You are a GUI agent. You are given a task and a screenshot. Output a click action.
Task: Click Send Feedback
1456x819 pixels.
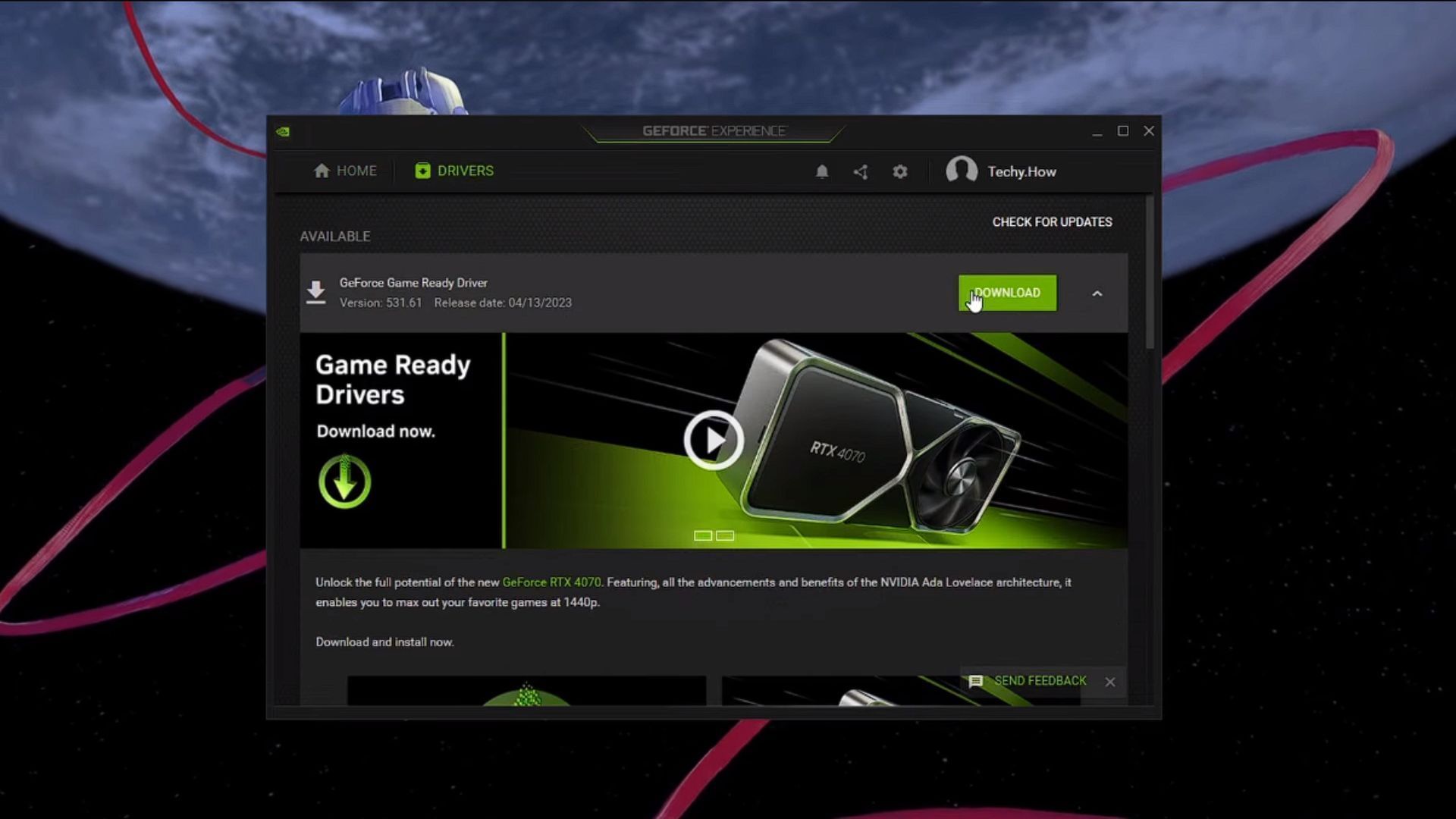tap(1028, 681)
